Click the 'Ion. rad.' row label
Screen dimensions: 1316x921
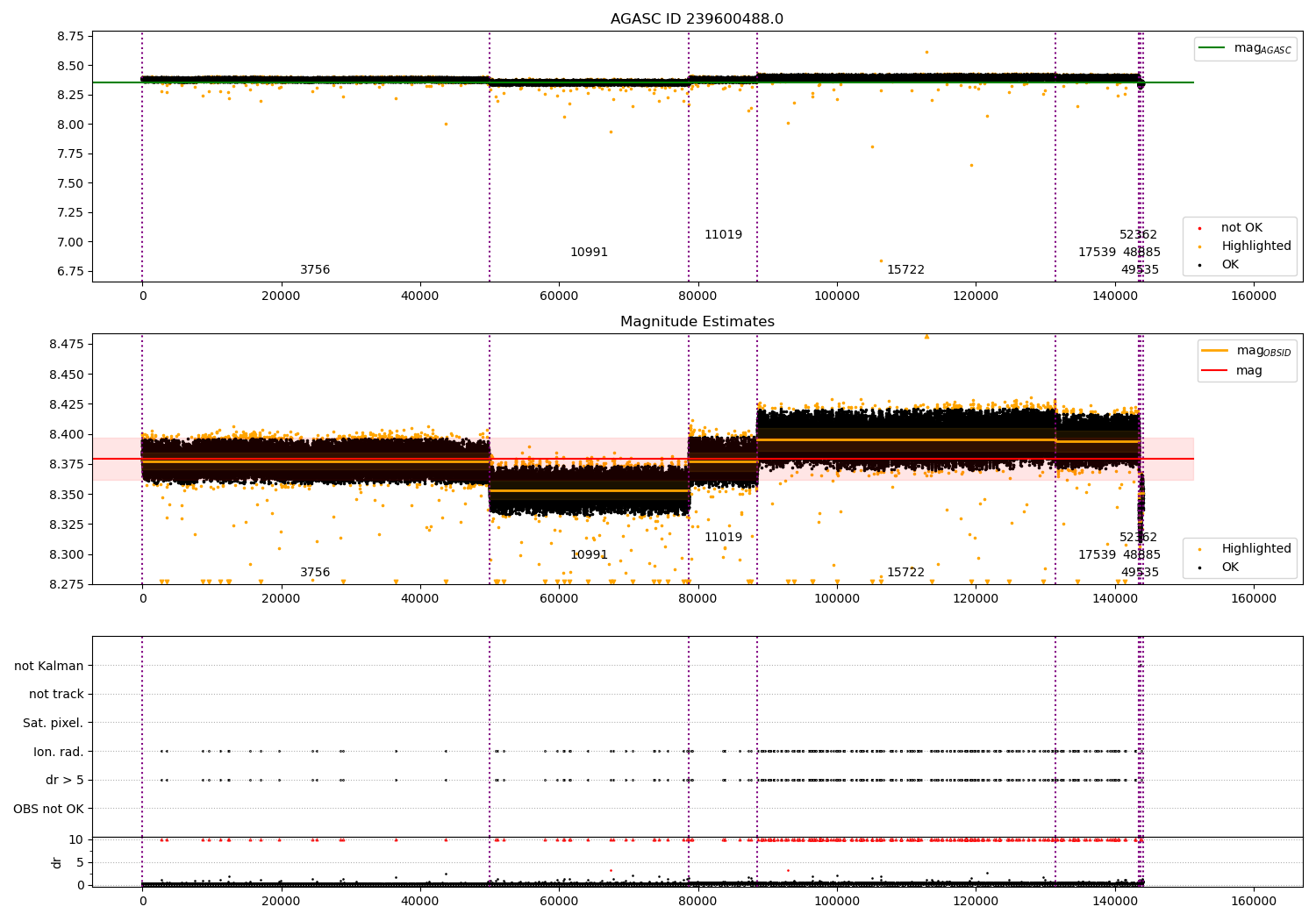pyautogui.click(x=59, y=752)
